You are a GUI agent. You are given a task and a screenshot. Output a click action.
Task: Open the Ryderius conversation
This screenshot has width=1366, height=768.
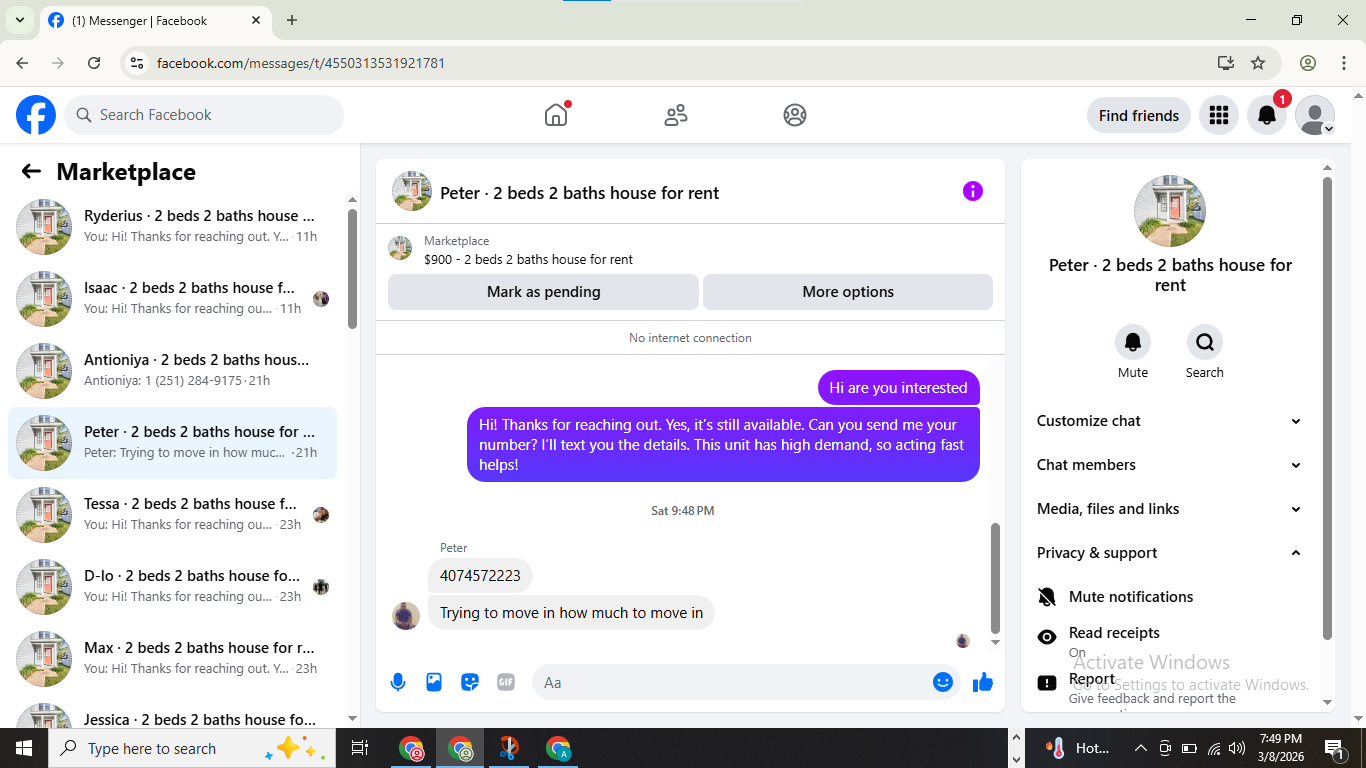172,227
